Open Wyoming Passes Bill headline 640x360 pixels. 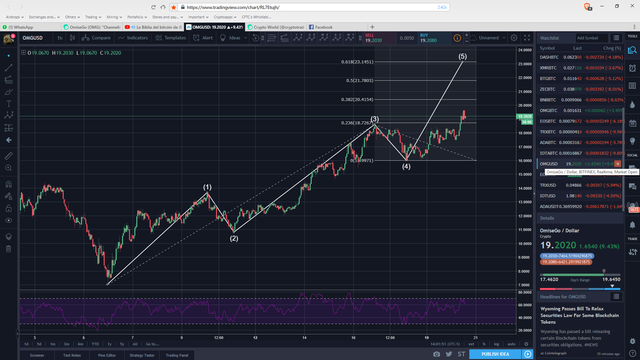coord(580,316)
